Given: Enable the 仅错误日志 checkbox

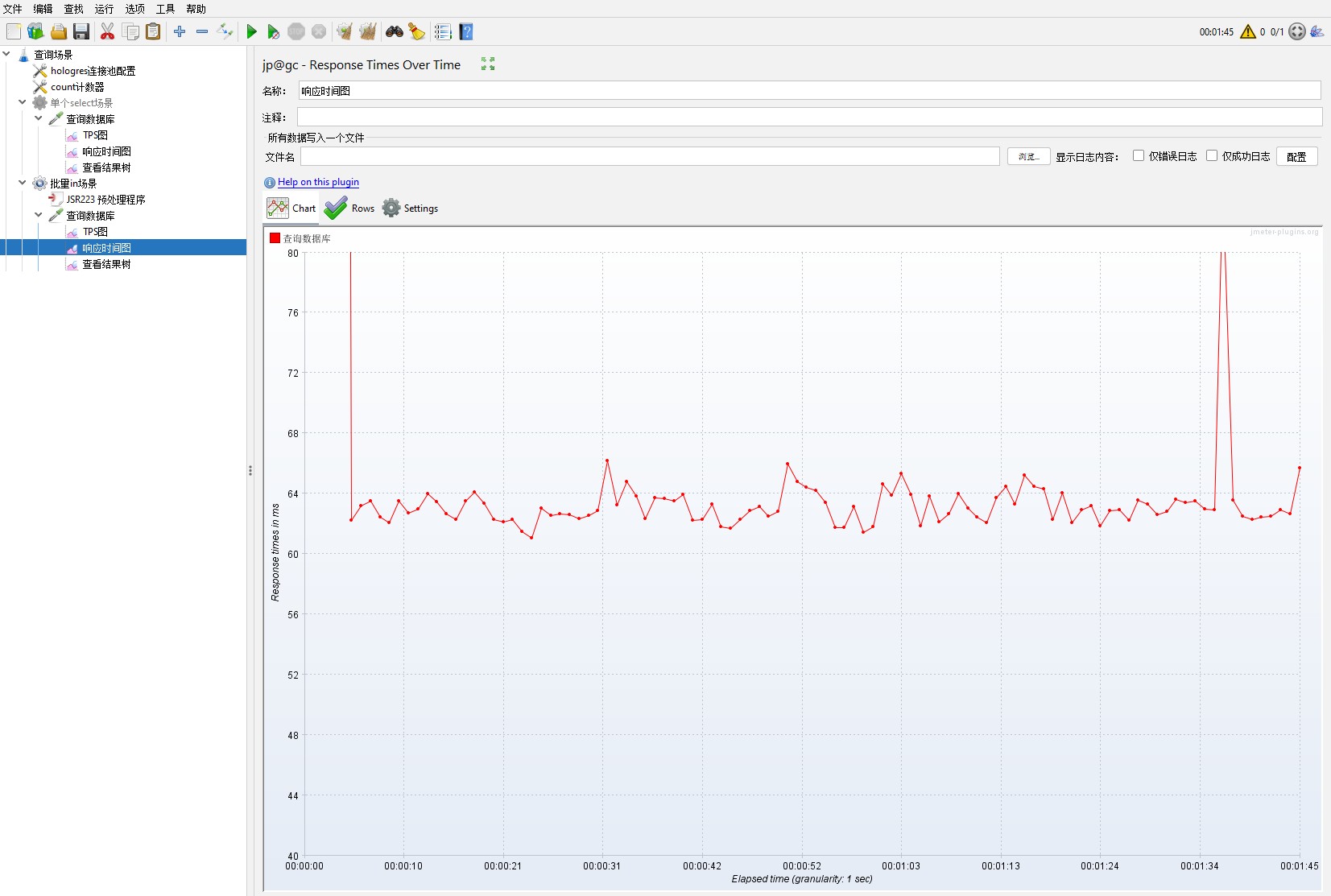Looking at the screenshot, I should pyautogui.click(x=1139, y=155).
